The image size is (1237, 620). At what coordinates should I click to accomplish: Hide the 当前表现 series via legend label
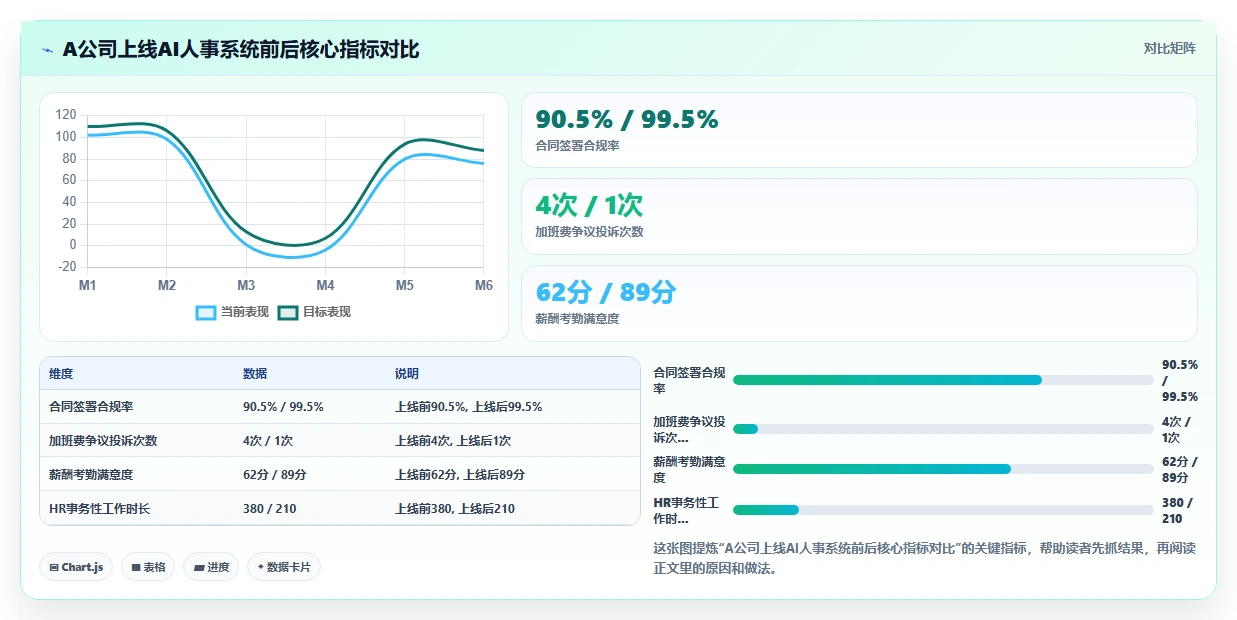[x=245, y=312]
